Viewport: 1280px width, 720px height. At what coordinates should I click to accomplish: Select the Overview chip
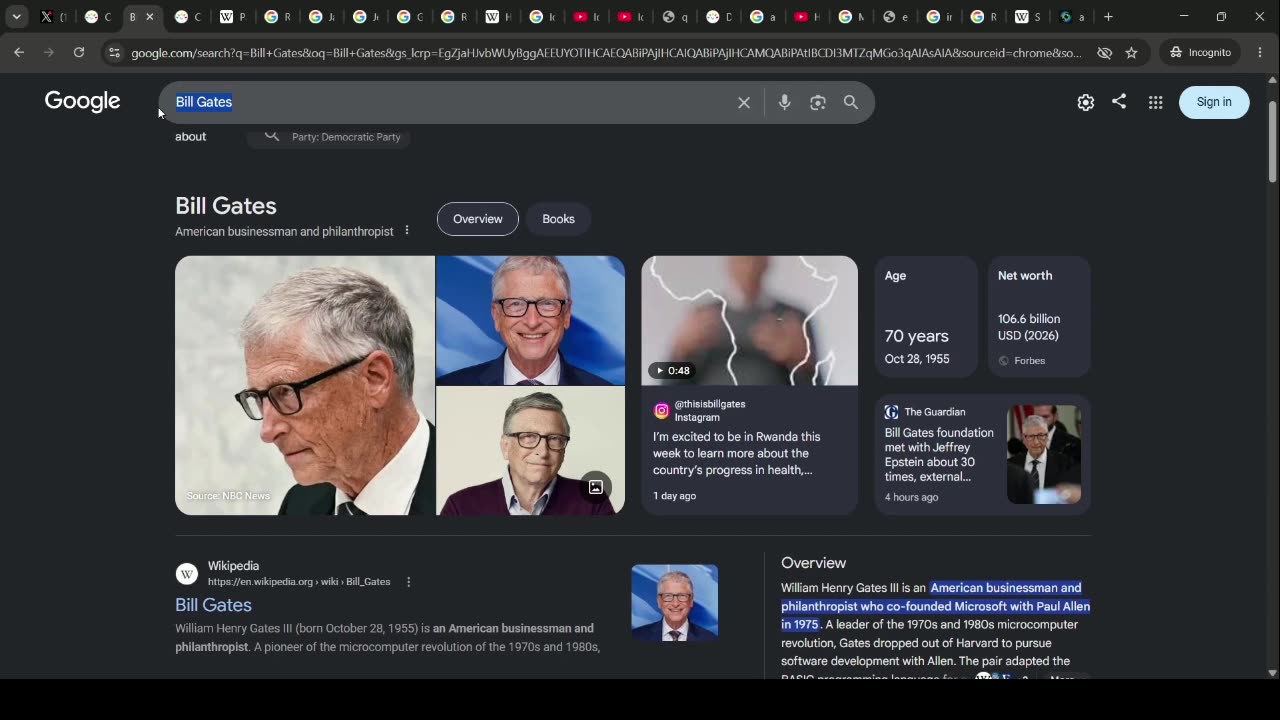click(x=478, y=219)
